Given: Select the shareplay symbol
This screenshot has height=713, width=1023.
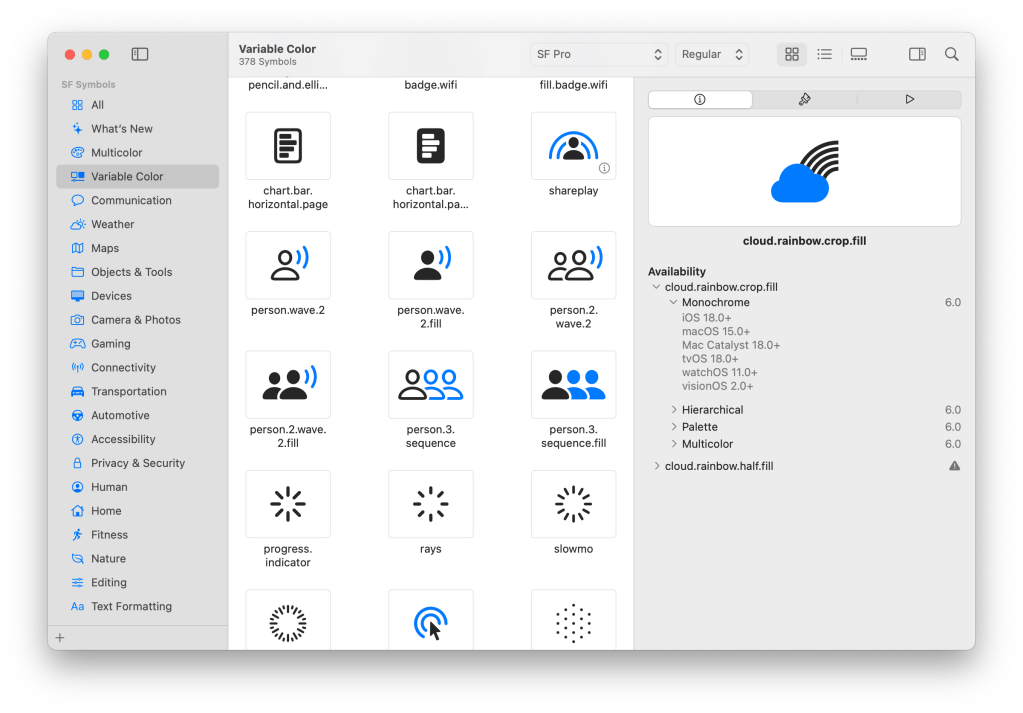Looking at the screenshot, I should coord(573,147).
